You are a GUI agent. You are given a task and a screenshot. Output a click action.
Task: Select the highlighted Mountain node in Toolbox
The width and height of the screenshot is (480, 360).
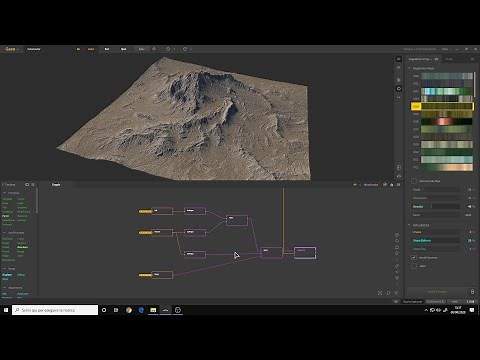click(23, 247)
